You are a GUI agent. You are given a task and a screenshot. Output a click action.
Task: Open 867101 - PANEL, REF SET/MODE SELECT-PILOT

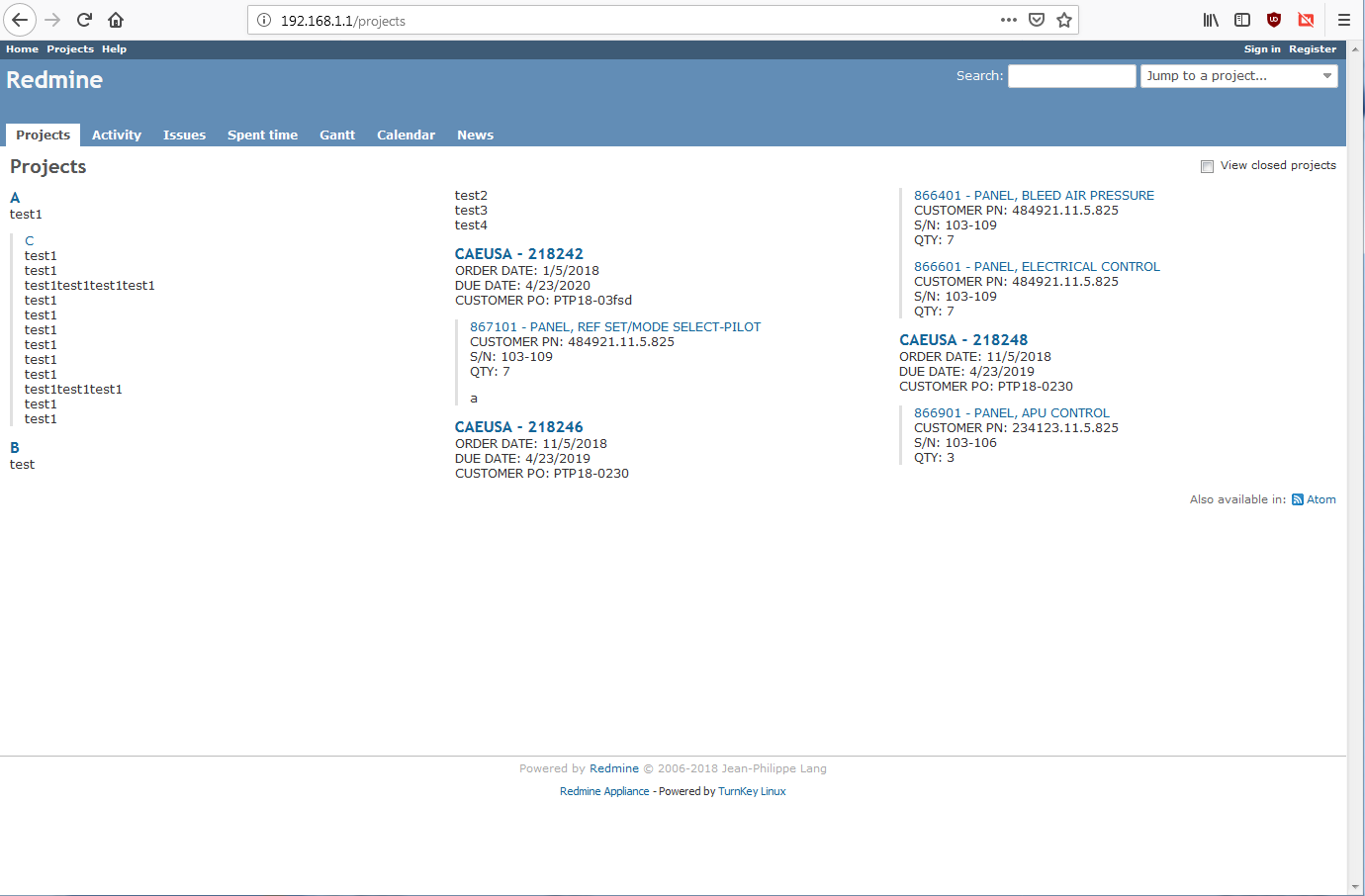615,326
